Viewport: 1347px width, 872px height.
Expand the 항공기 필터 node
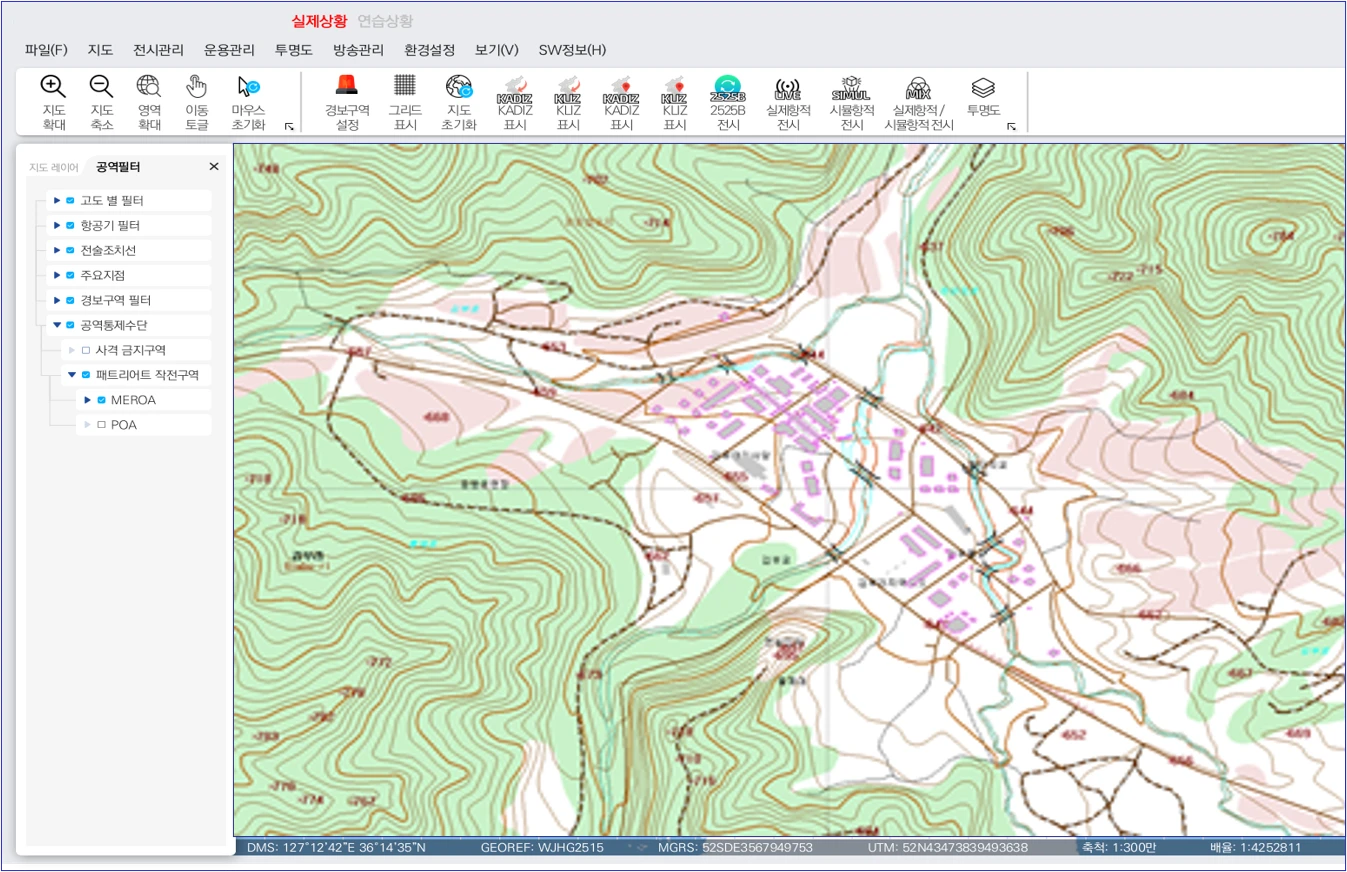57,225
